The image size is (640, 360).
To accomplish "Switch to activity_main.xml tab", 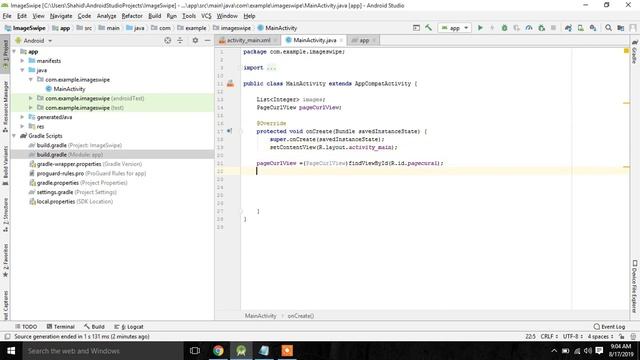I will 249,40.
